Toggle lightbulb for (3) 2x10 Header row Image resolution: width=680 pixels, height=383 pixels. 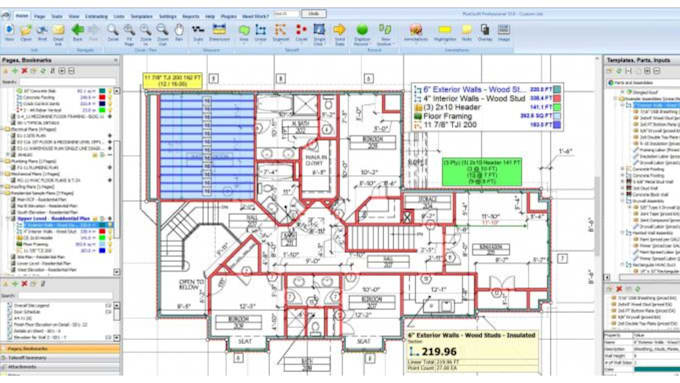click(x=110, y=238)
